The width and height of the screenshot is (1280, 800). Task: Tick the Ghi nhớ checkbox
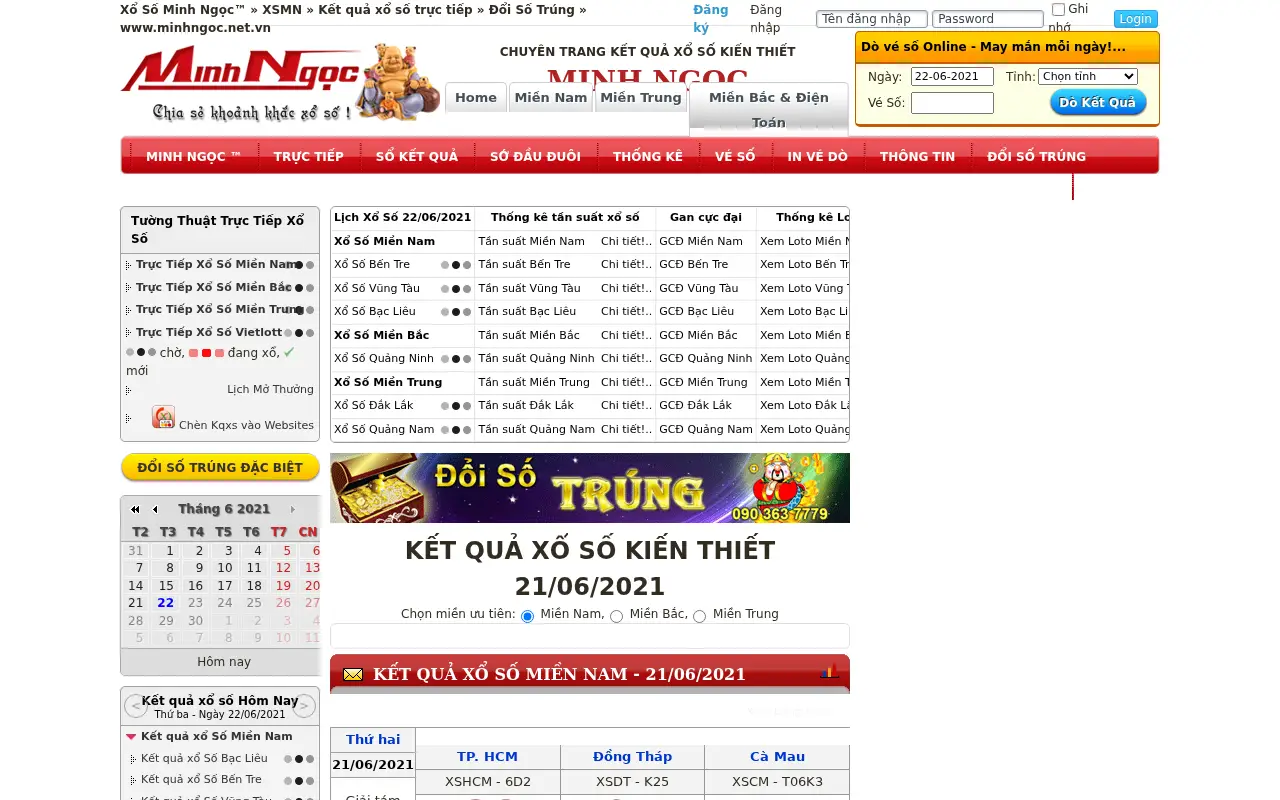coord(1059,10)
